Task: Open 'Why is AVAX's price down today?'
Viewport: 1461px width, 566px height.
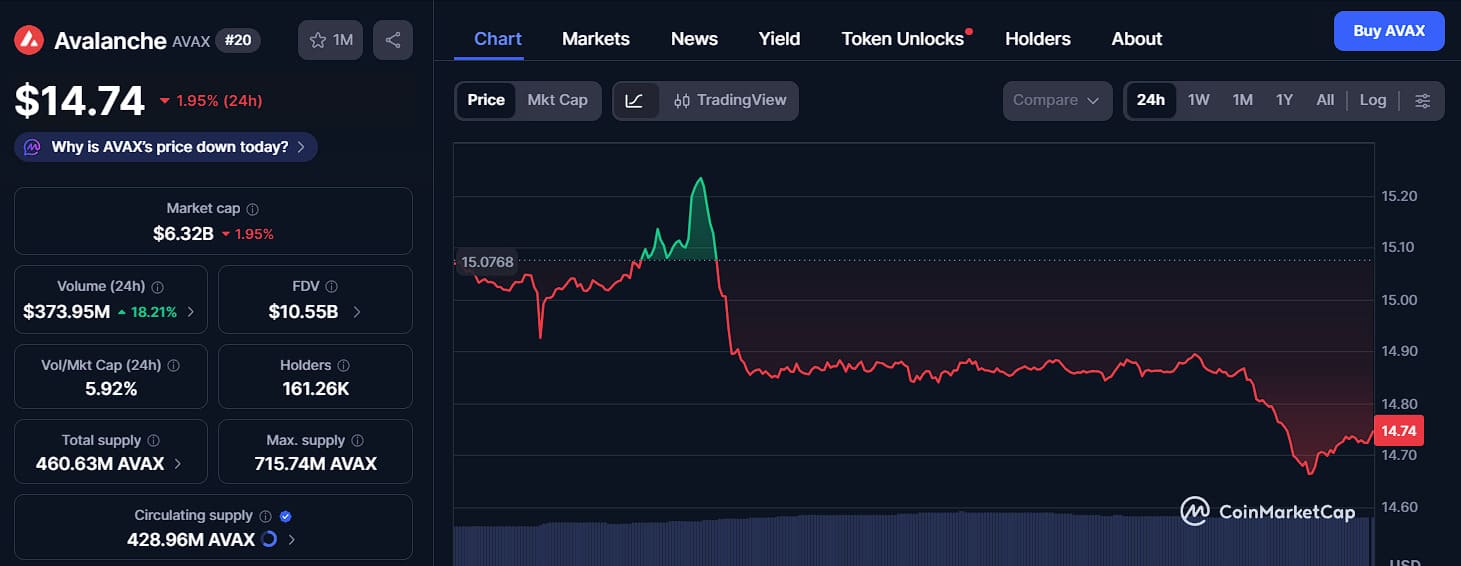Action: (166, 147)
